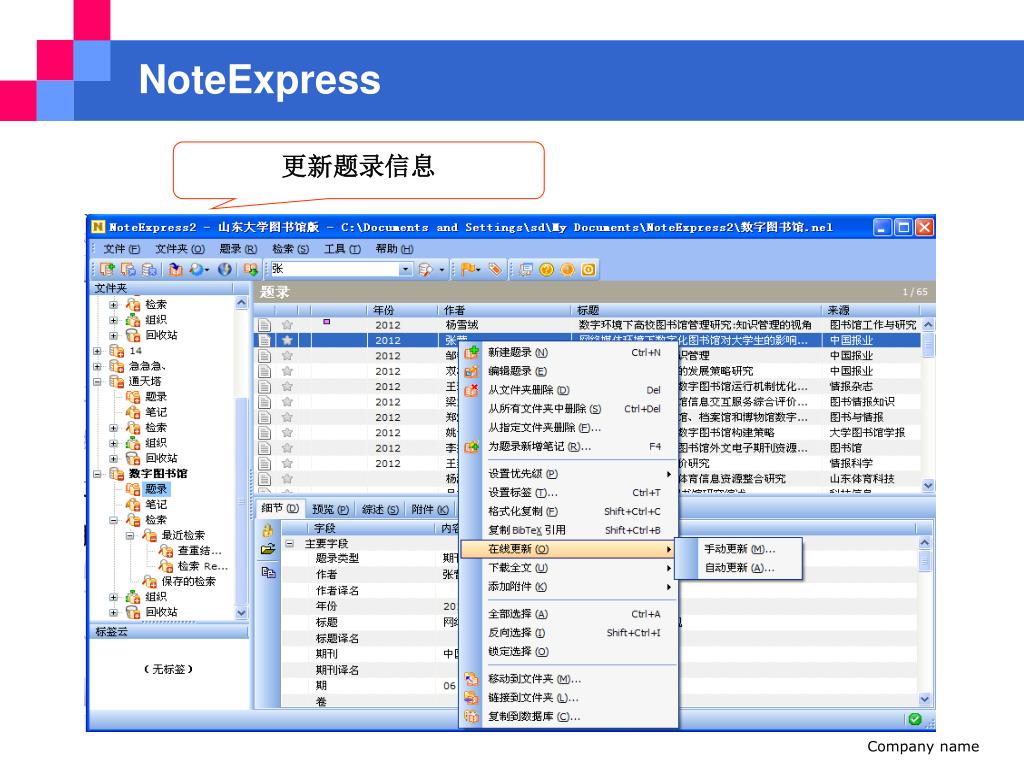
Task: Open the search box dropdown arrow
Action: click(406, 269)
